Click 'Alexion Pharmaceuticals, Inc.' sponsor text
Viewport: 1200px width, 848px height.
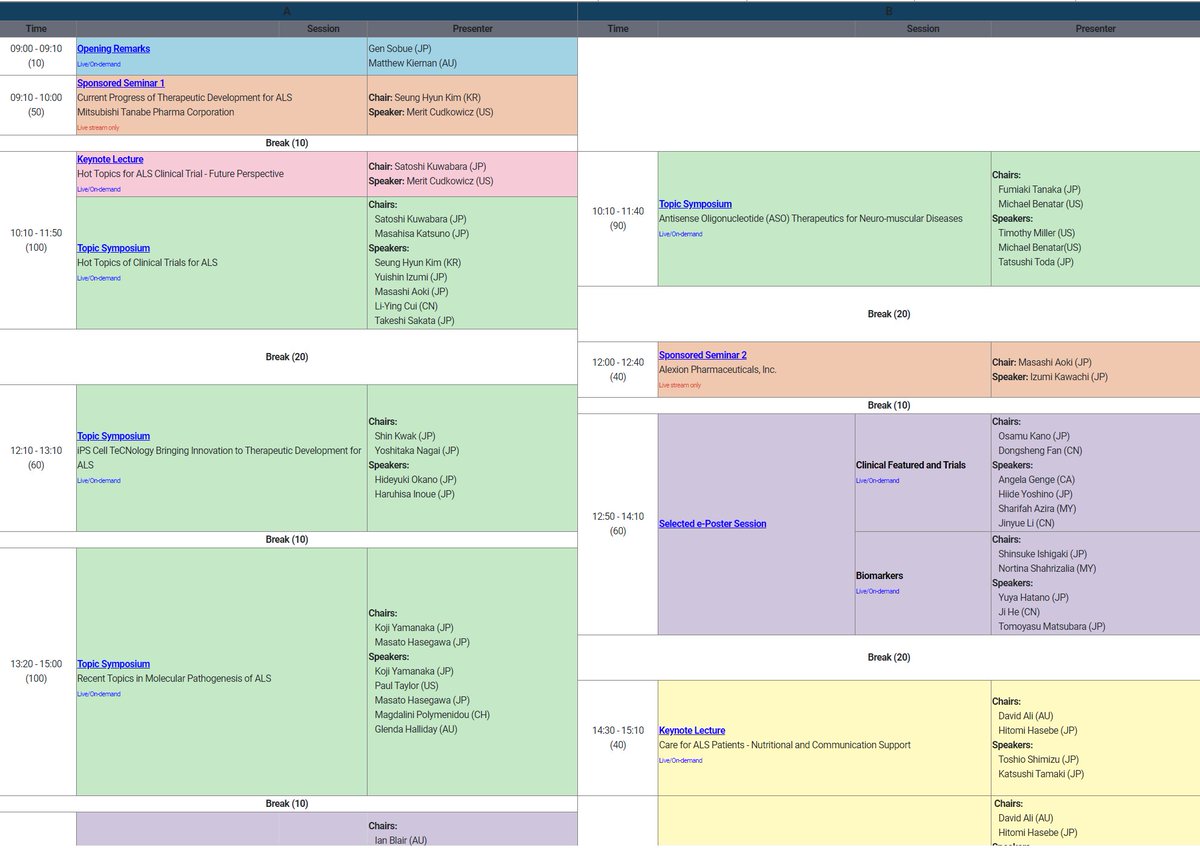[718, 369]
